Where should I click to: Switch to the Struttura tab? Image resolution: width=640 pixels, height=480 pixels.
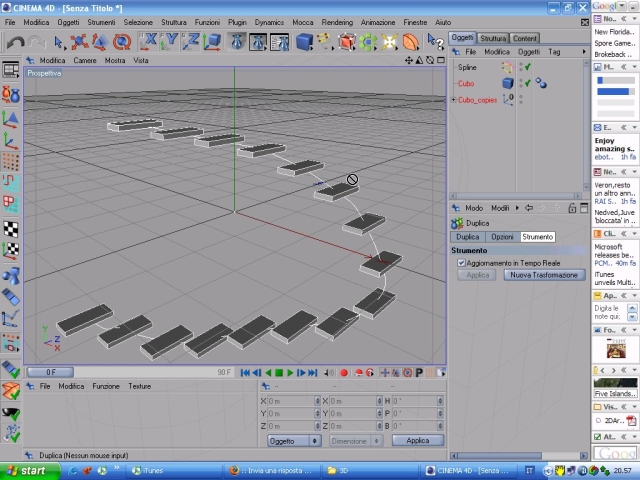[493, 38]
